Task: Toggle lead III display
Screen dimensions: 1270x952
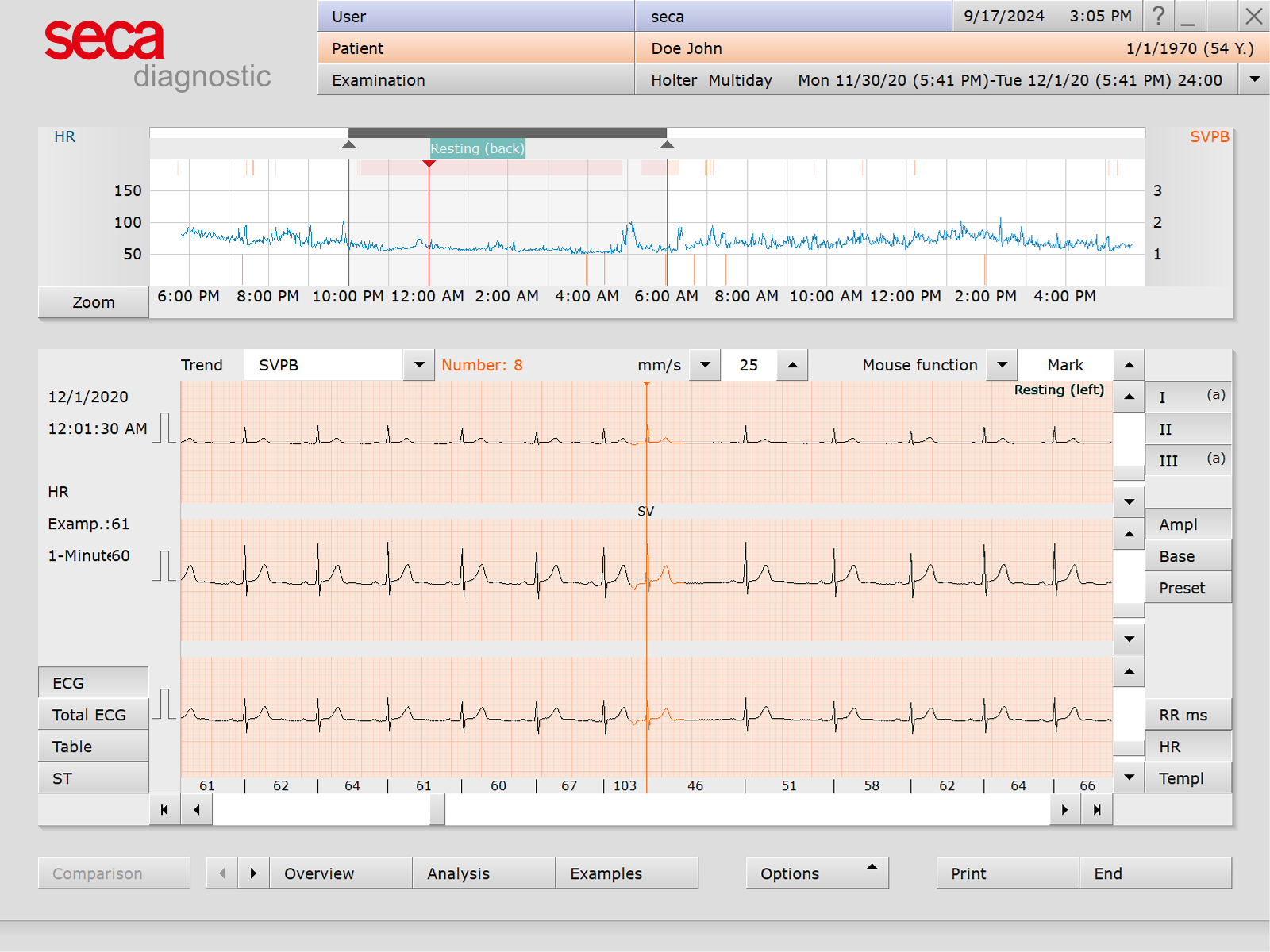Action: [x=1187, y=461]
